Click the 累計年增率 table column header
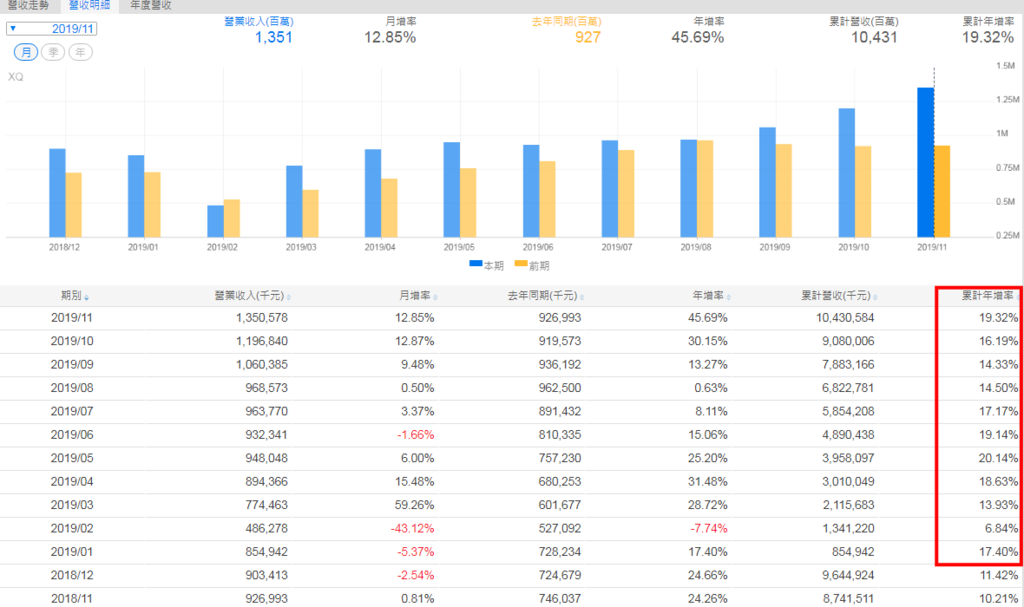The image size is (1024, 607). [x=987, y=296]
